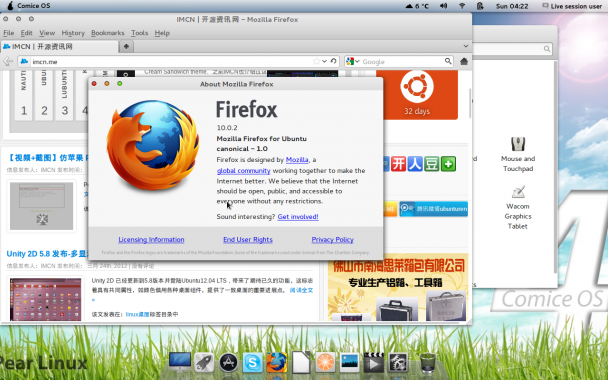
Task: Open the View menu
Action: pyautogui.click(x=47, y=33)
